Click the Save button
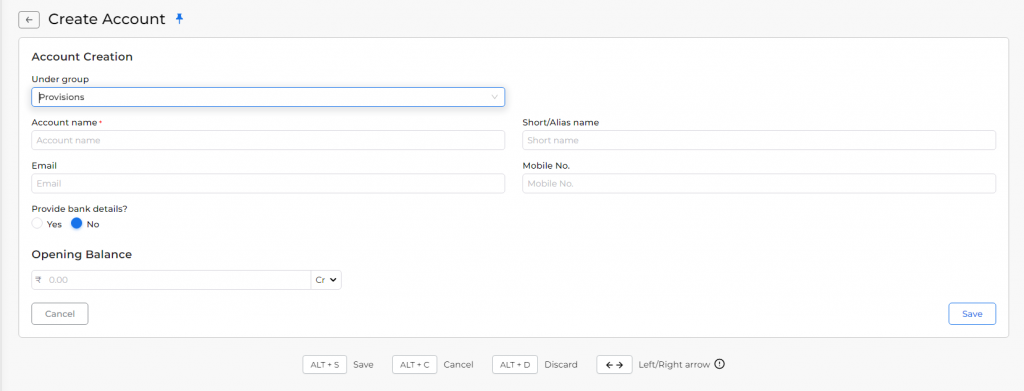 [972, 313]
